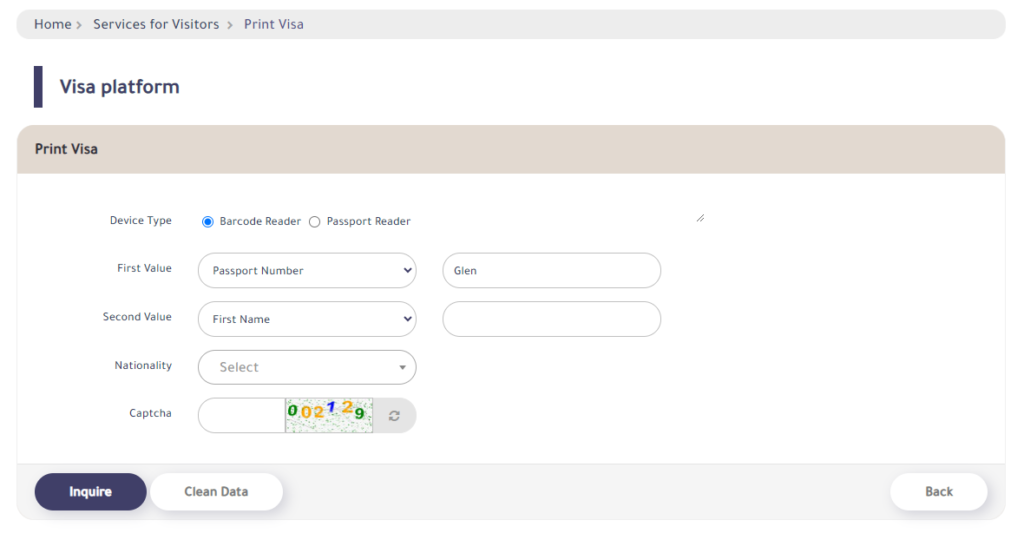Select Barcode Reader radio button
Screen dimensions: 1024x540
tap(208, 222)
